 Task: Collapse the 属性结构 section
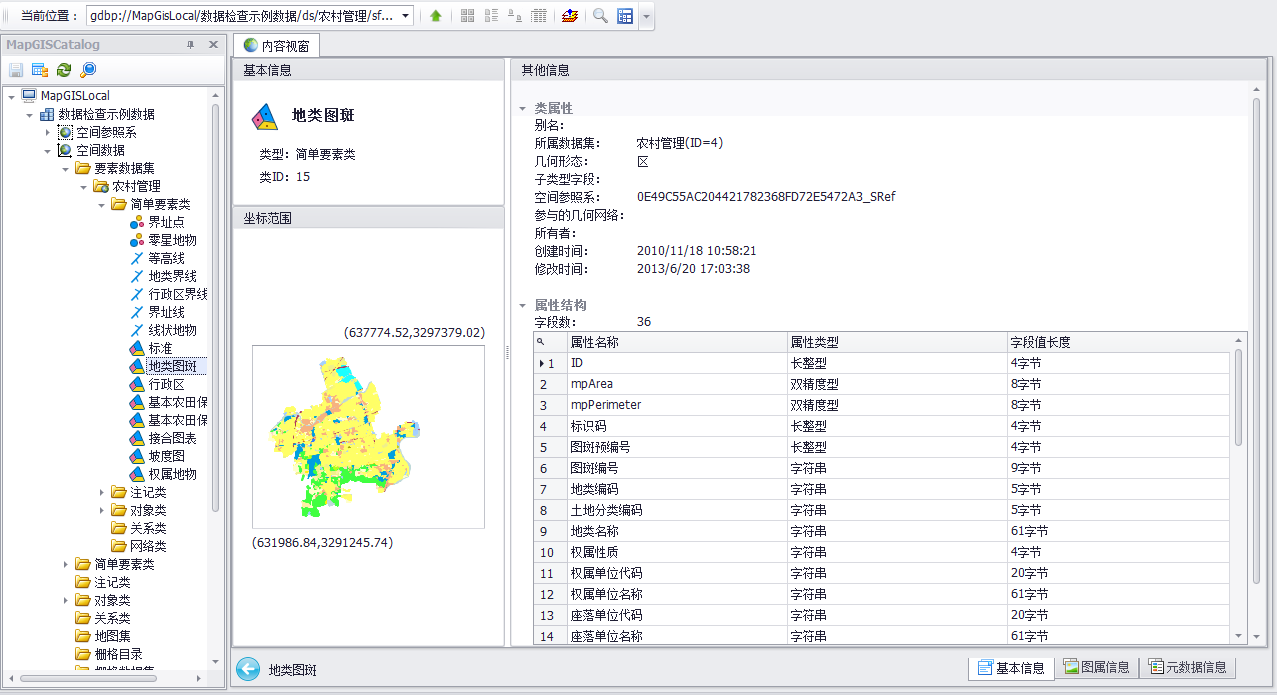click(521, 305)
